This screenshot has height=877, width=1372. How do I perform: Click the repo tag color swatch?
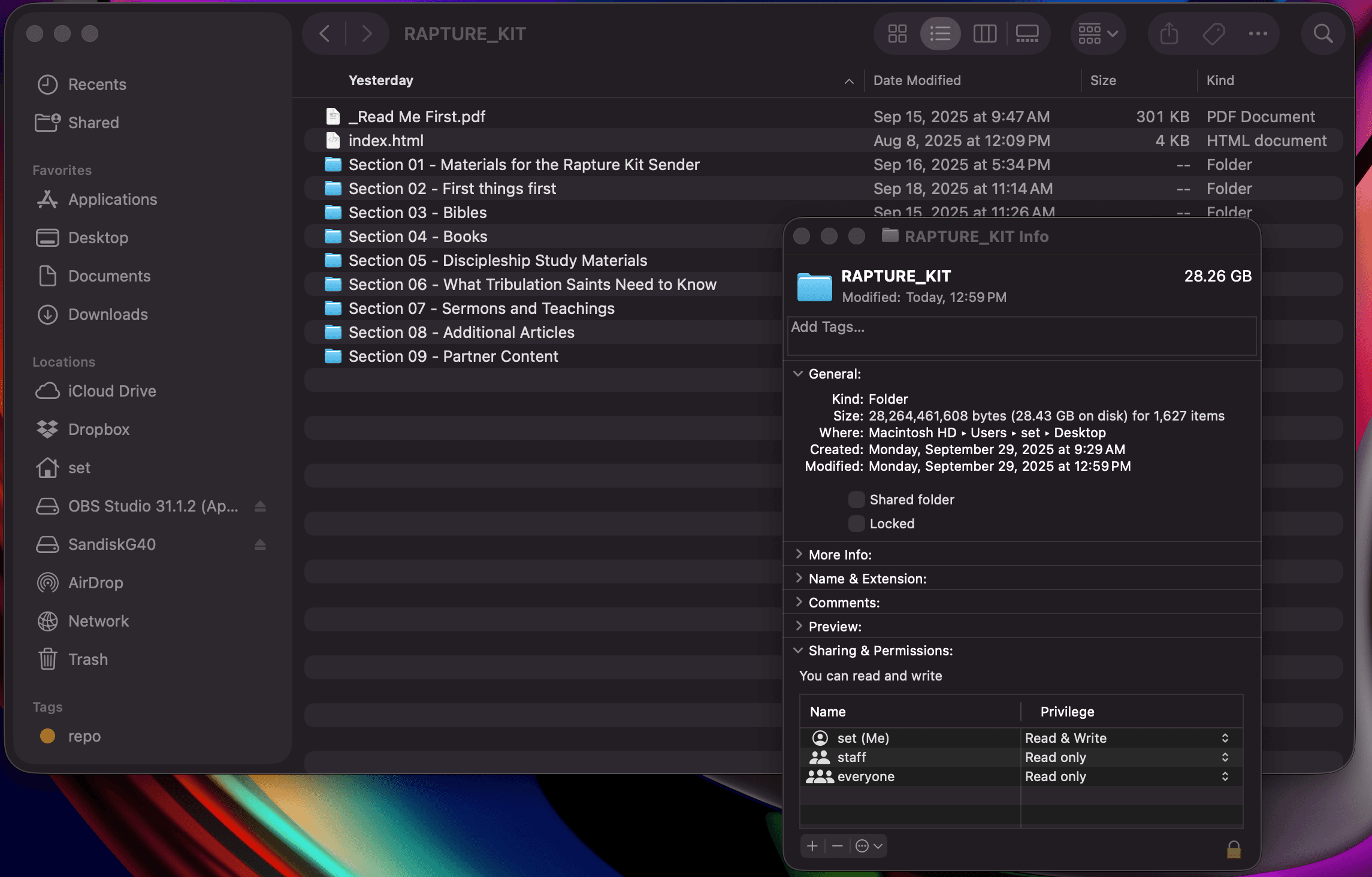[x=47, y=736]
